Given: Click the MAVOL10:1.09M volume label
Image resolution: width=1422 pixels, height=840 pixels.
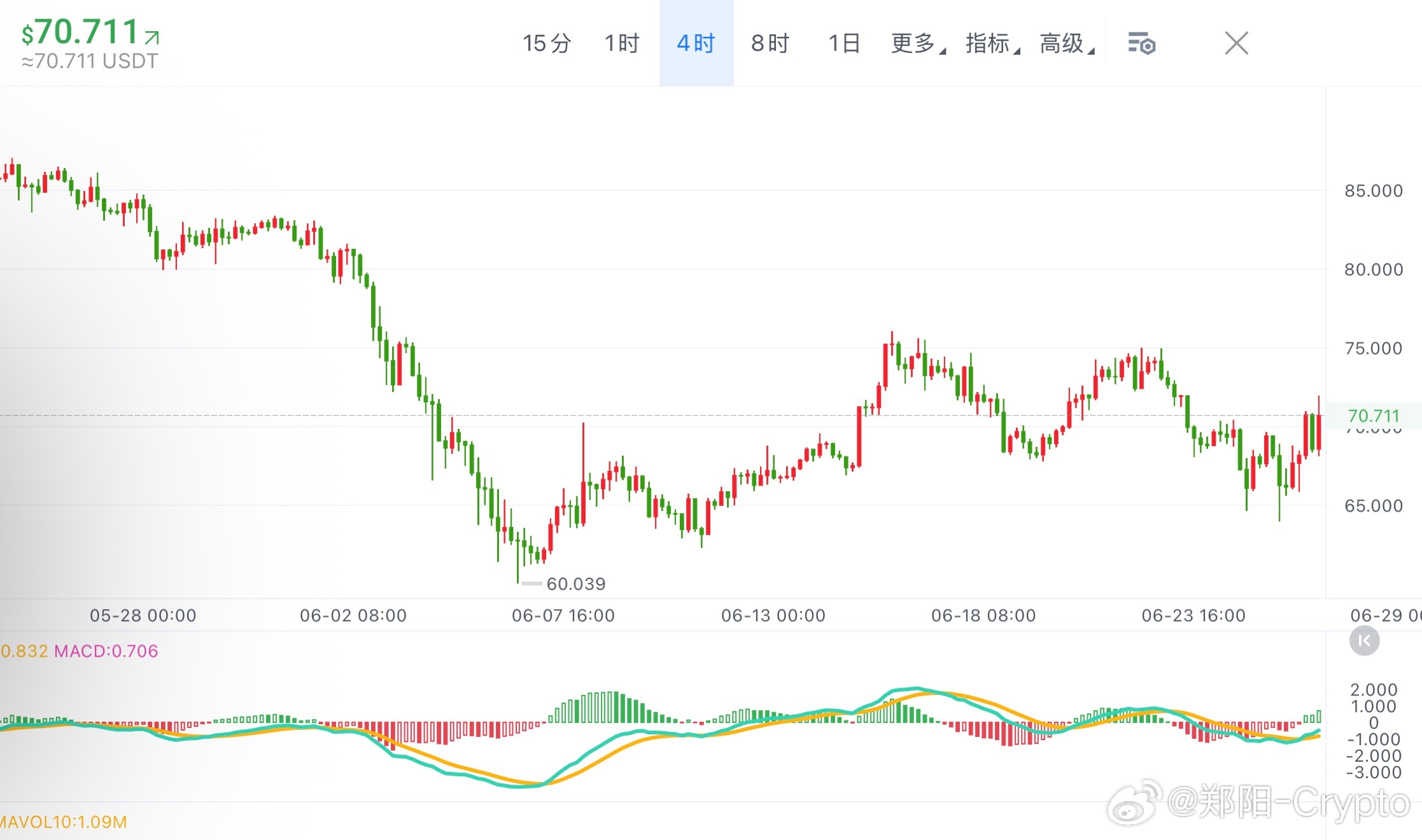Looking at the screenshot, I should point(64,822).
